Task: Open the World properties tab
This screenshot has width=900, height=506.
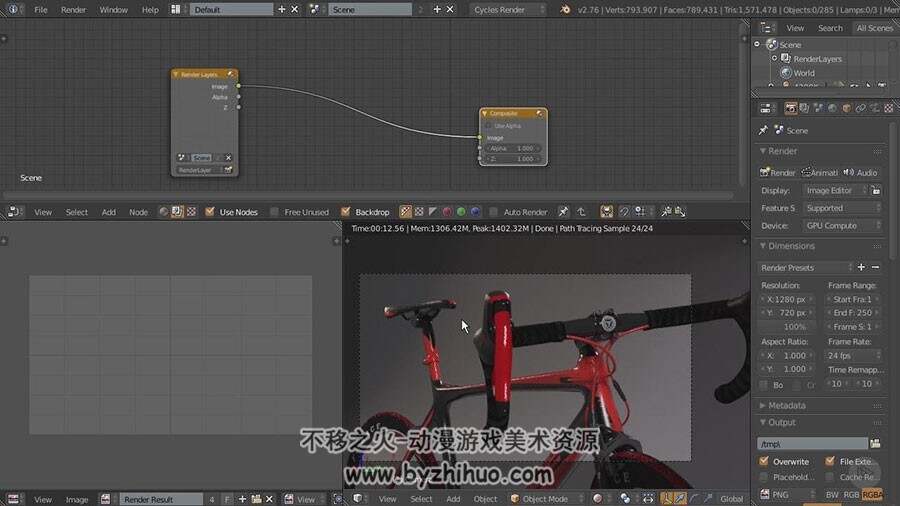Action: [x=832, y=108]
